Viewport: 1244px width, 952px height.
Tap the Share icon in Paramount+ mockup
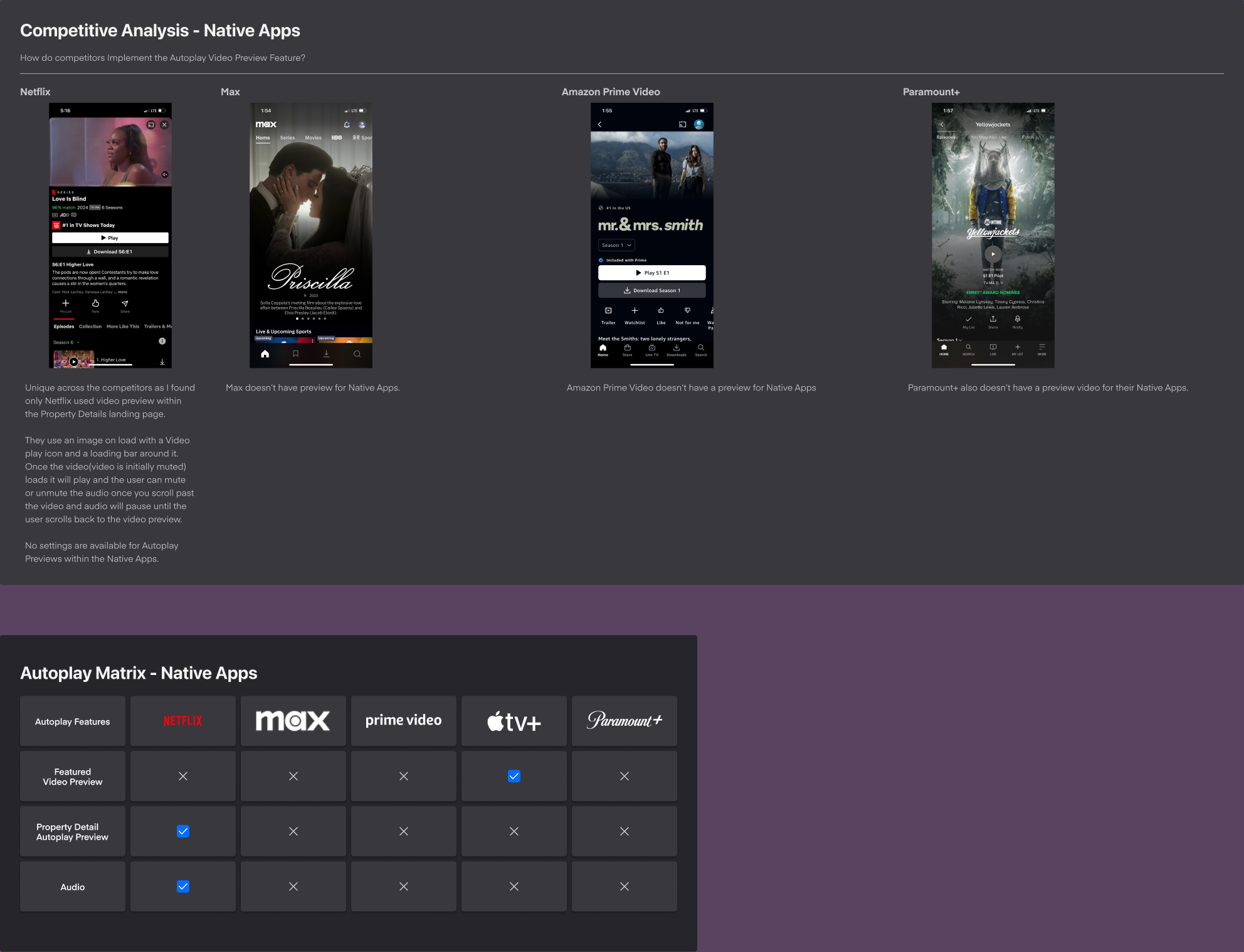(x=993, y=319)
